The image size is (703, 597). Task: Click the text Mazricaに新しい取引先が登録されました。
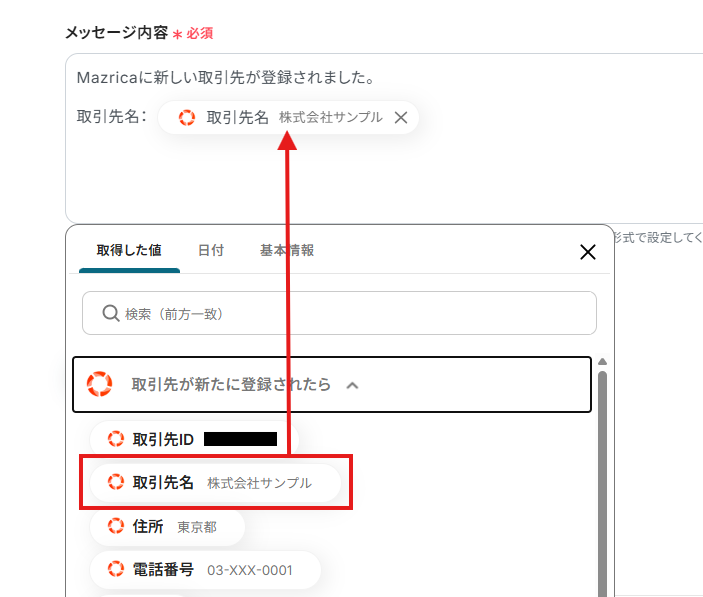226,78
